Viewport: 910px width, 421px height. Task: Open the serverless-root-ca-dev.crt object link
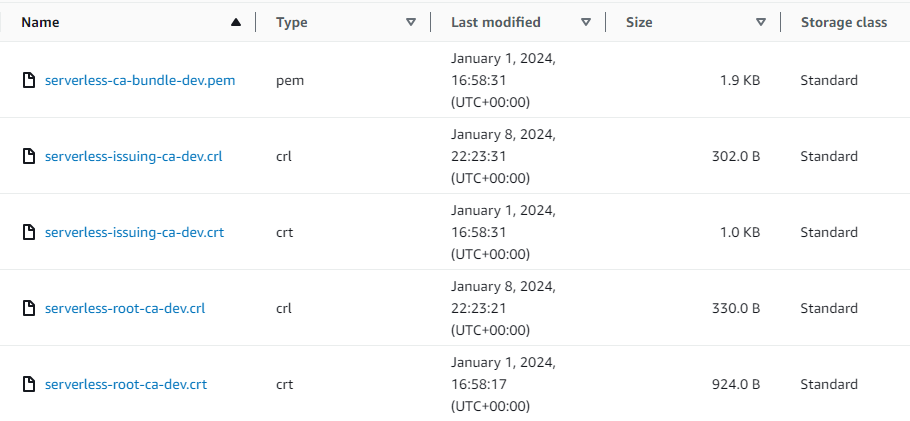pos(126,384)
